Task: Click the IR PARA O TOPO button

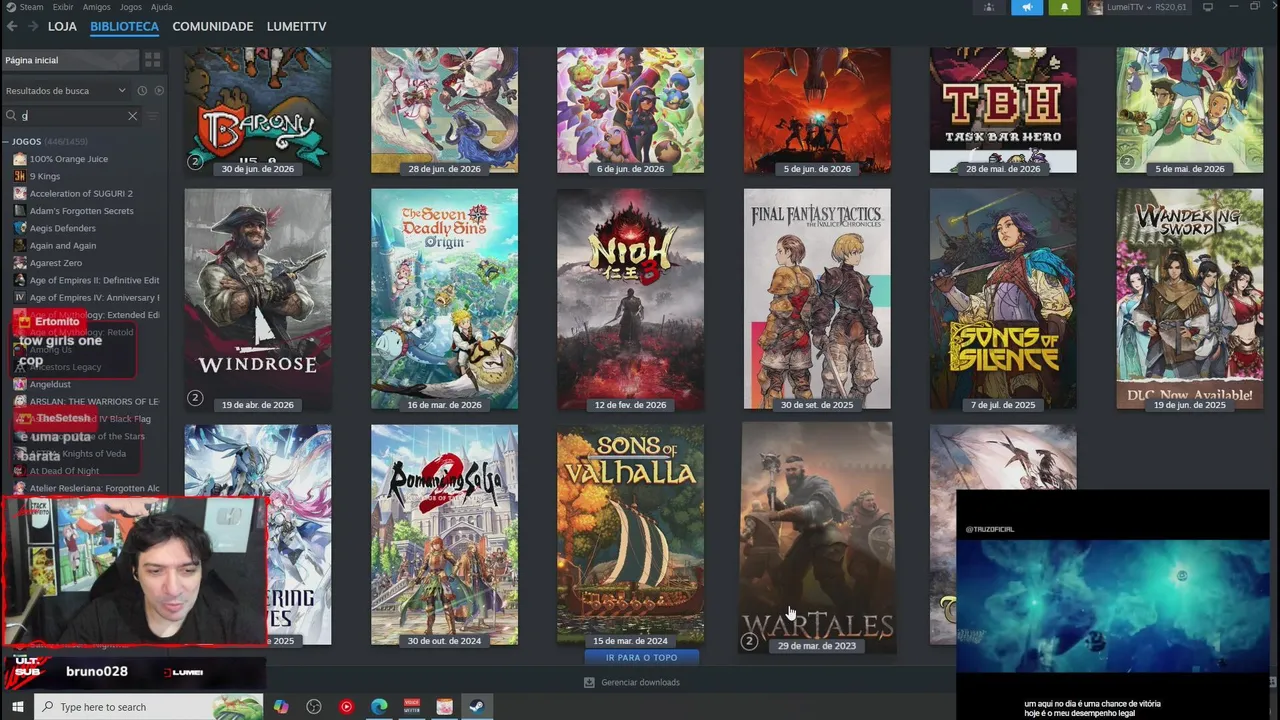Action: coord(641,658)
